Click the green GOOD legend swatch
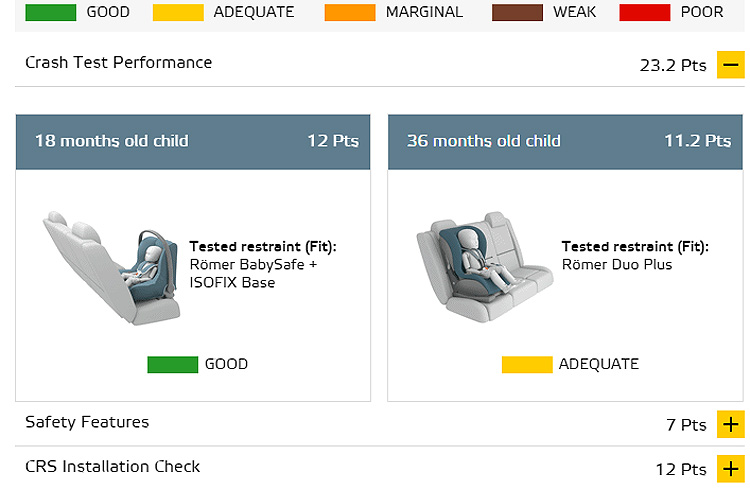 pos(51,12)
